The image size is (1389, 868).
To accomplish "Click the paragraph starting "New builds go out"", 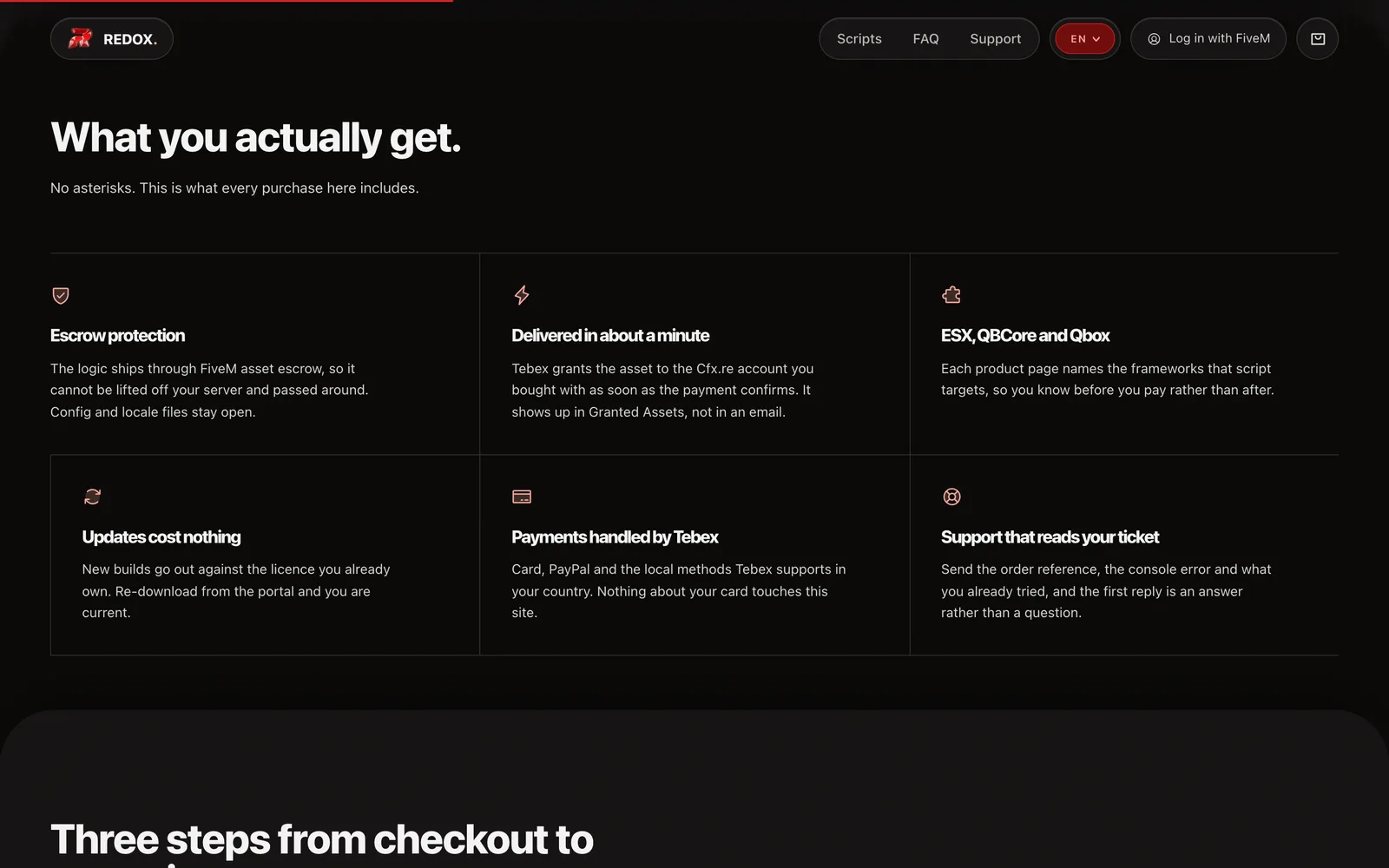I will 236,591.
